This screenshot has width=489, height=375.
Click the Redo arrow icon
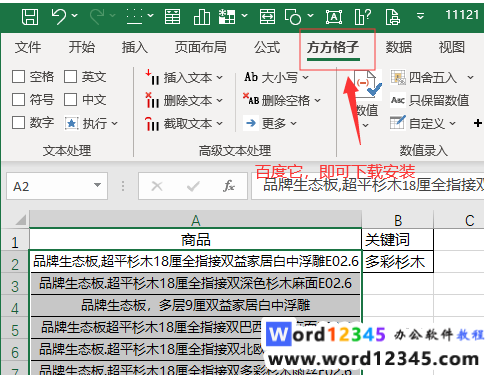(97, 16)
